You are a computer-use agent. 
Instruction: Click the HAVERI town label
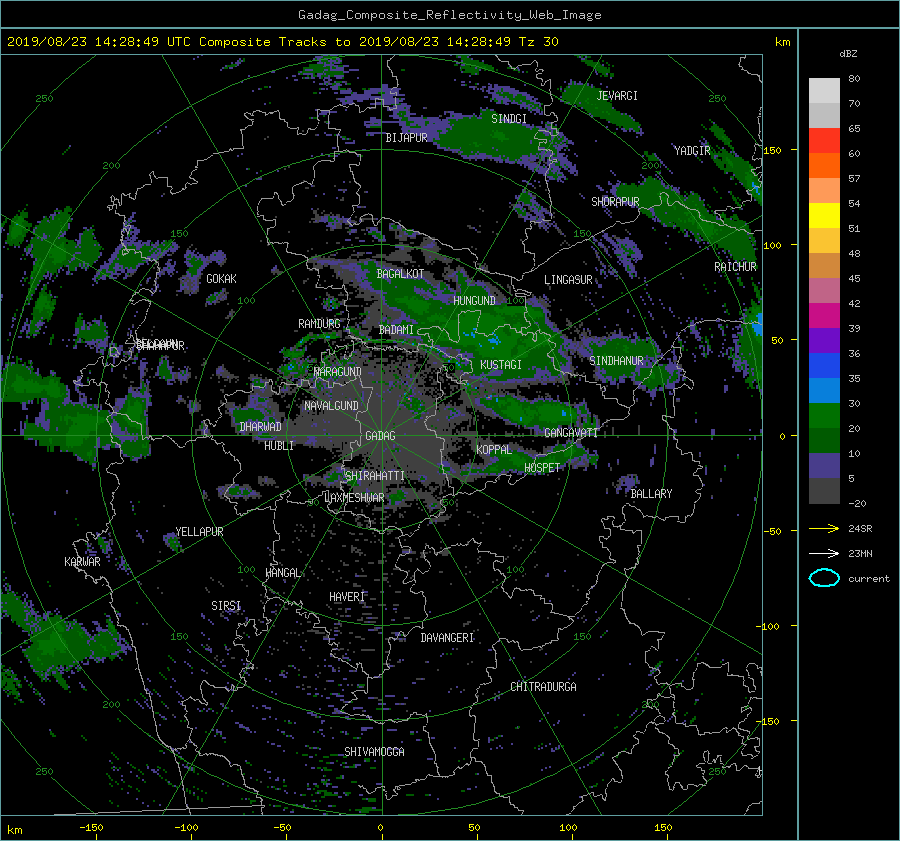347,597
